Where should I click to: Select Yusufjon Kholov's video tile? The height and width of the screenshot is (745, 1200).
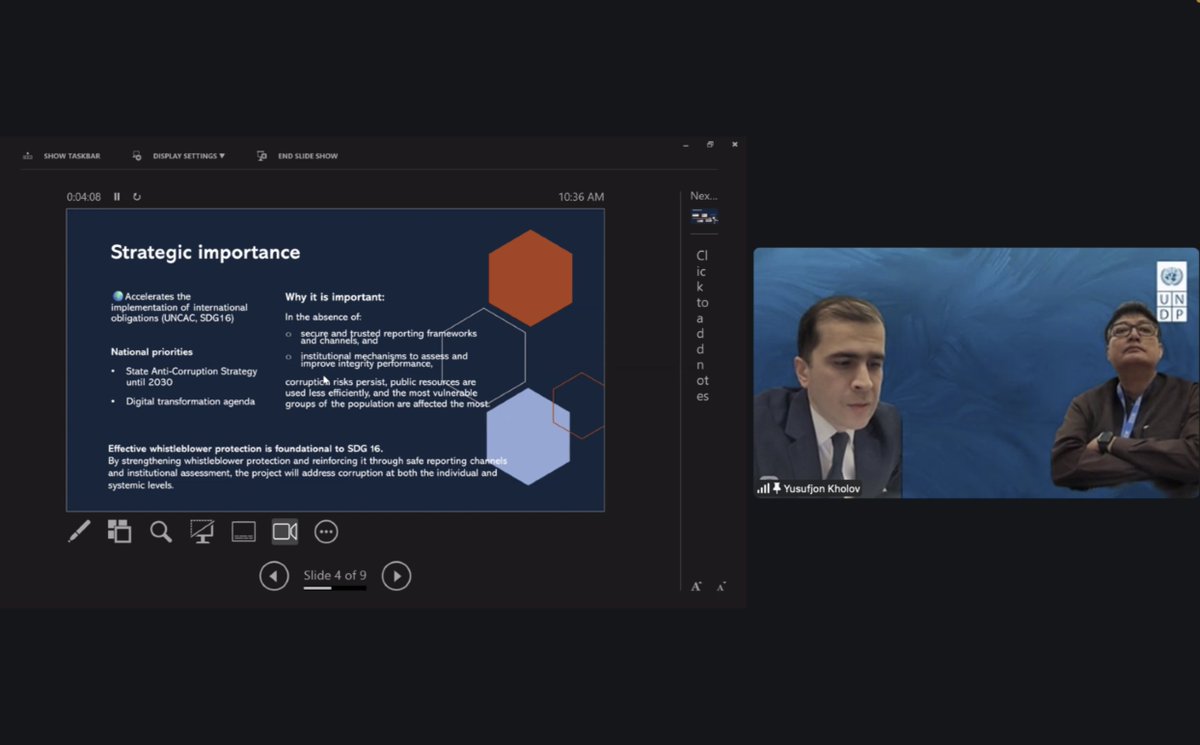(x=976, y=372)
